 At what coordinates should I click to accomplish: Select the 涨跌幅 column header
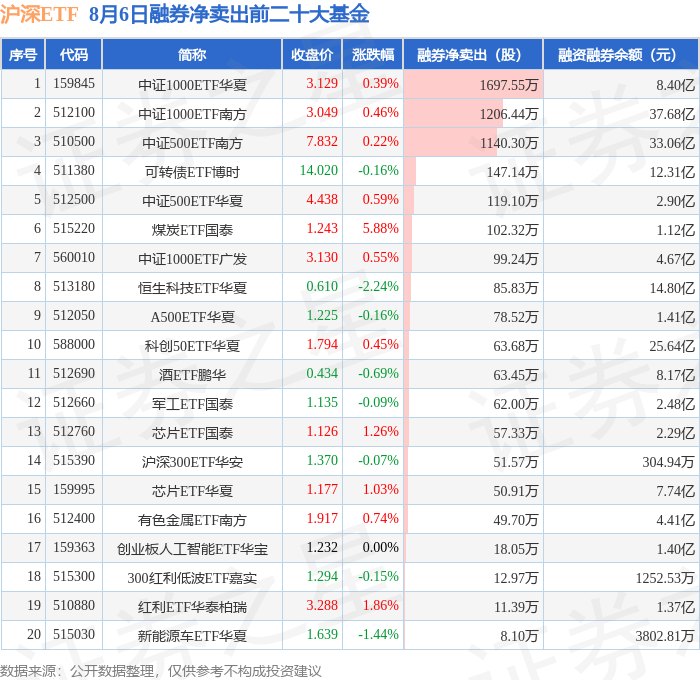pyautogui.click(x=373, y=54)
